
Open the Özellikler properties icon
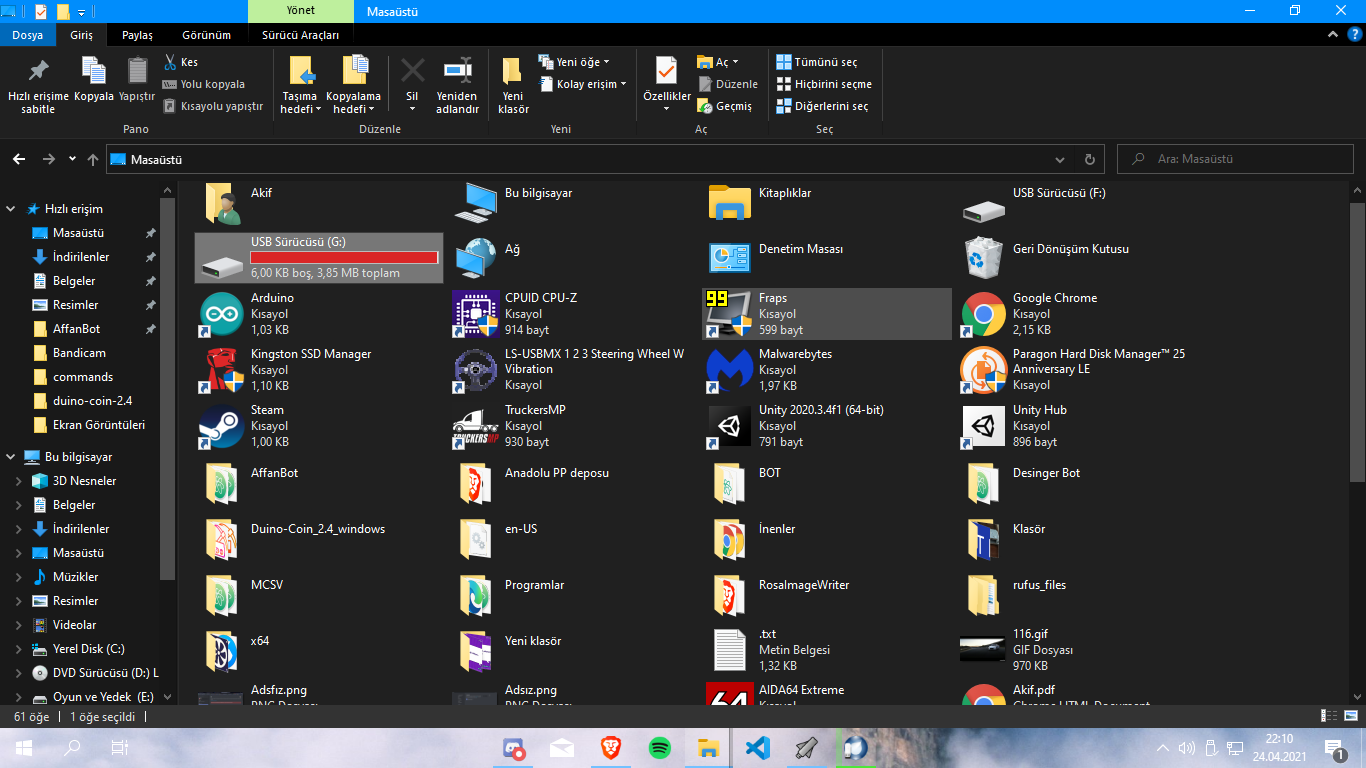coord(666,71)
